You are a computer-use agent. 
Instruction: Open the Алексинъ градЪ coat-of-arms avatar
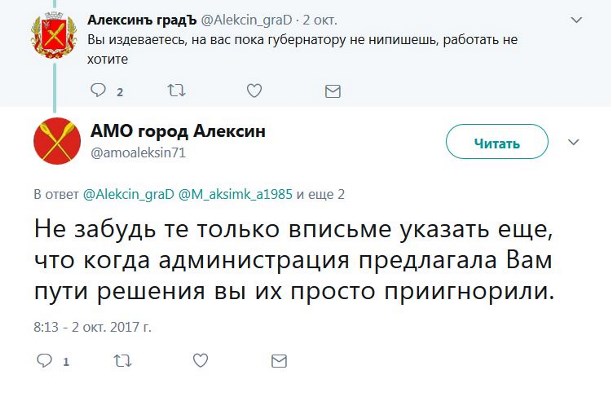click(x=54, y=36)
